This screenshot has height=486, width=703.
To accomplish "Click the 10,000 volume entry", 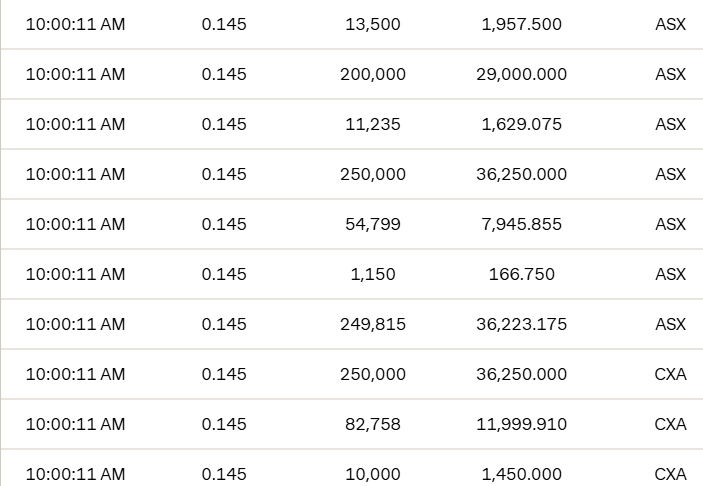I will (x=373, y=474).
